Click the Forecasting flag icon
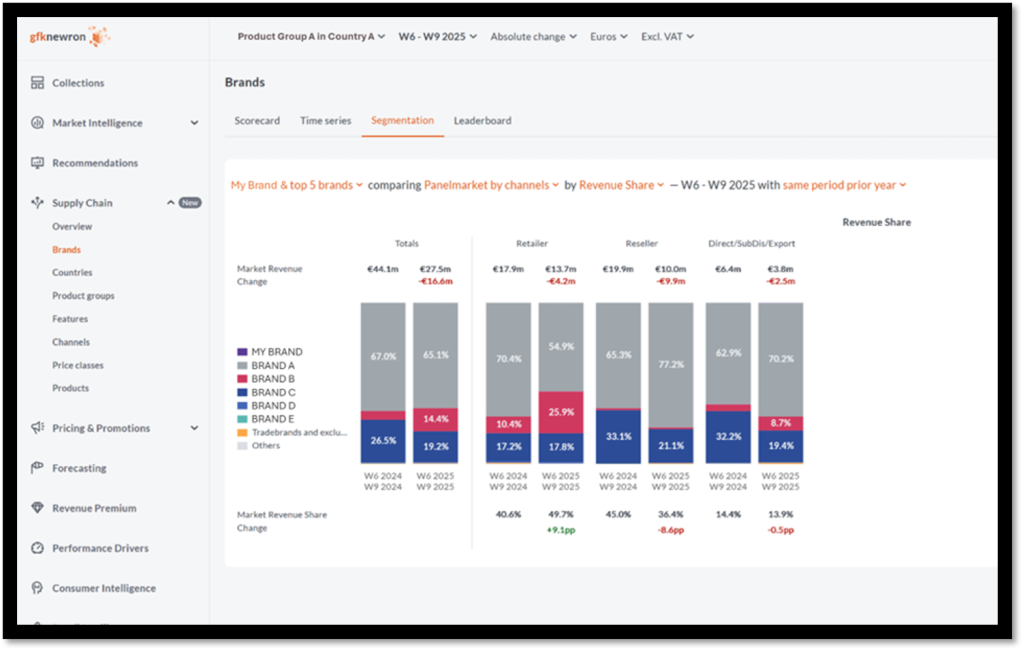 point(37,468)
